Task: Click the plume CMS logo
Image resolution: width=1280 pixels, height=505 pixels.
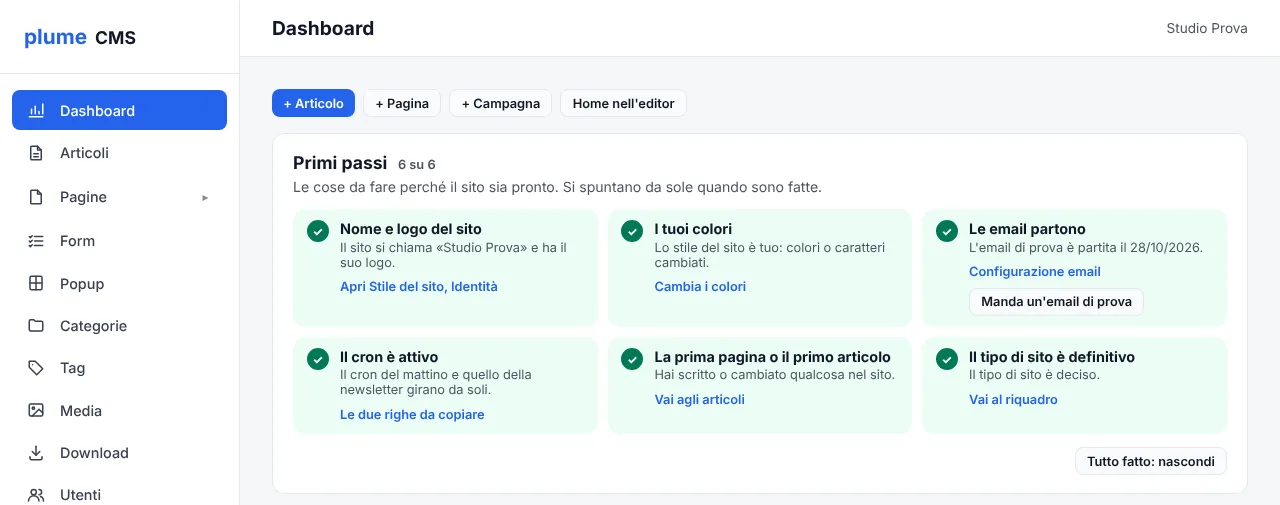Action: coord(80,38)
